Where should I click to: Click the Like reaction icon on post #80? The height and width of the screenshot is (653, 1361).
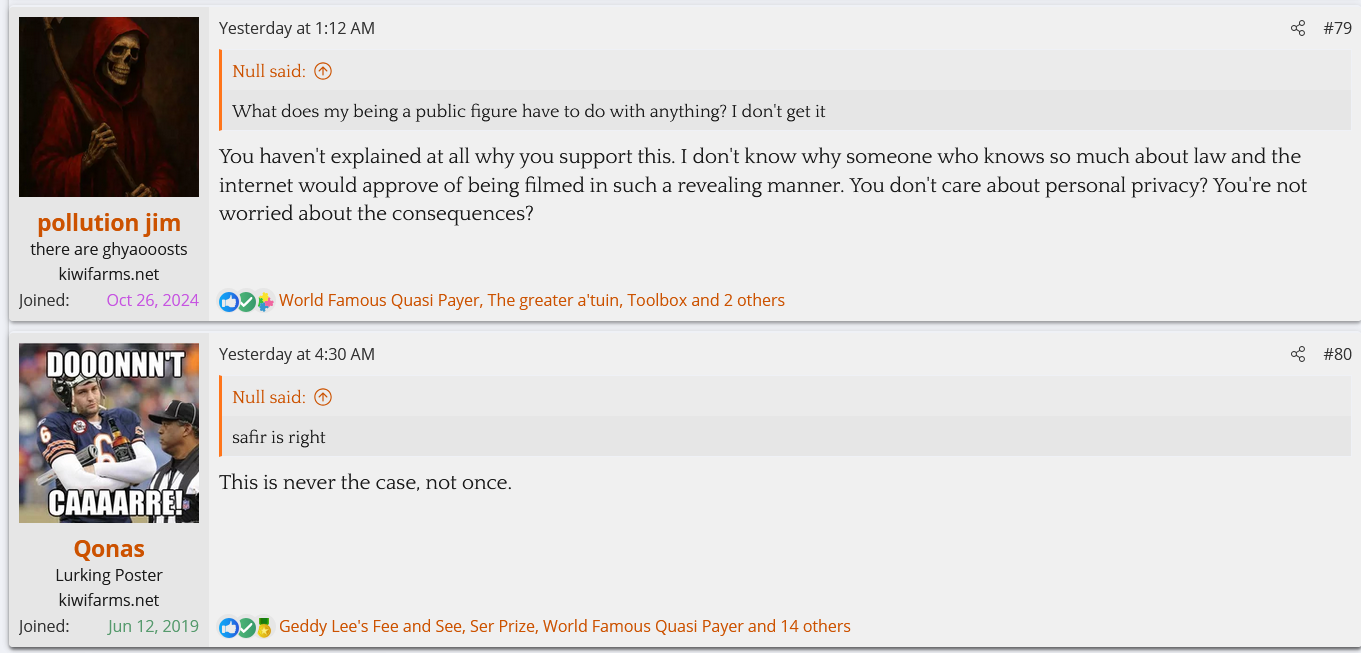click(229, 627)
